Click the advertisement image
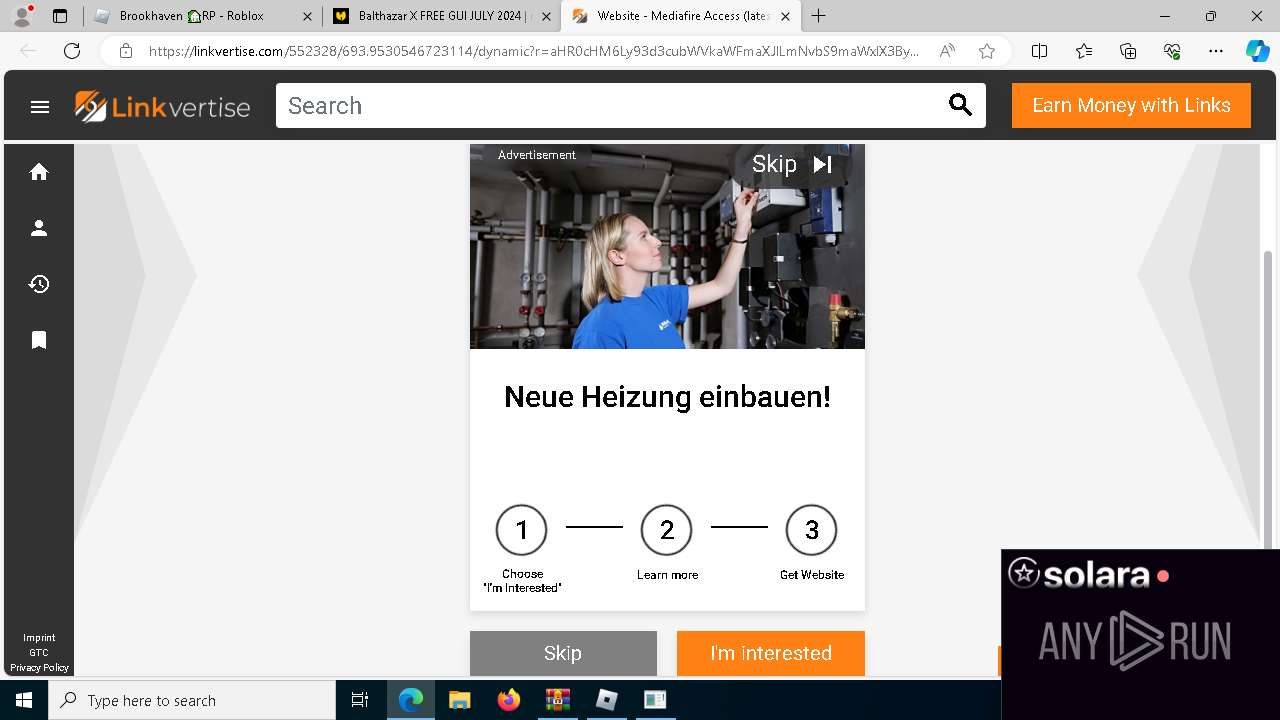The height and width of the screenshot is (720, 1280). point(667,246)
